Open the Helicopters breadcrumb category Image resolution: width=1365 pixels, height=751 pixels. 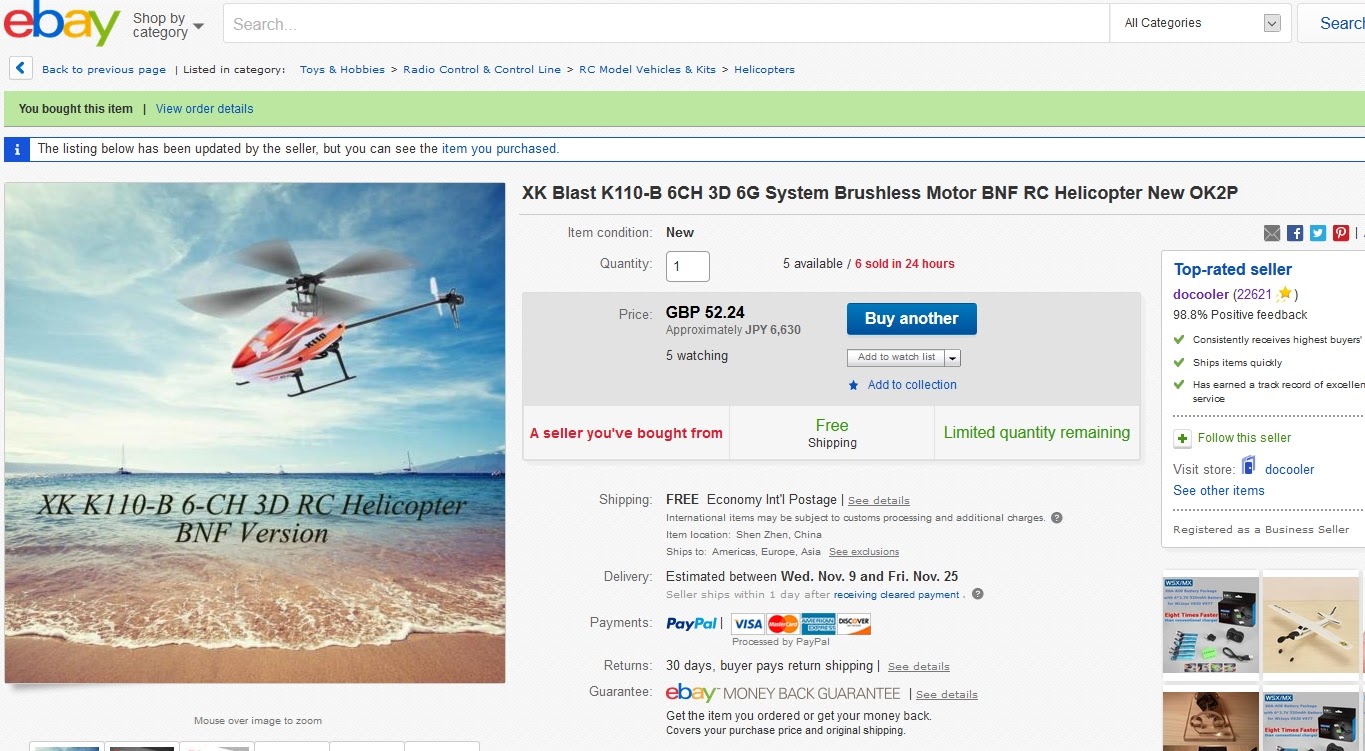[764, 70]
